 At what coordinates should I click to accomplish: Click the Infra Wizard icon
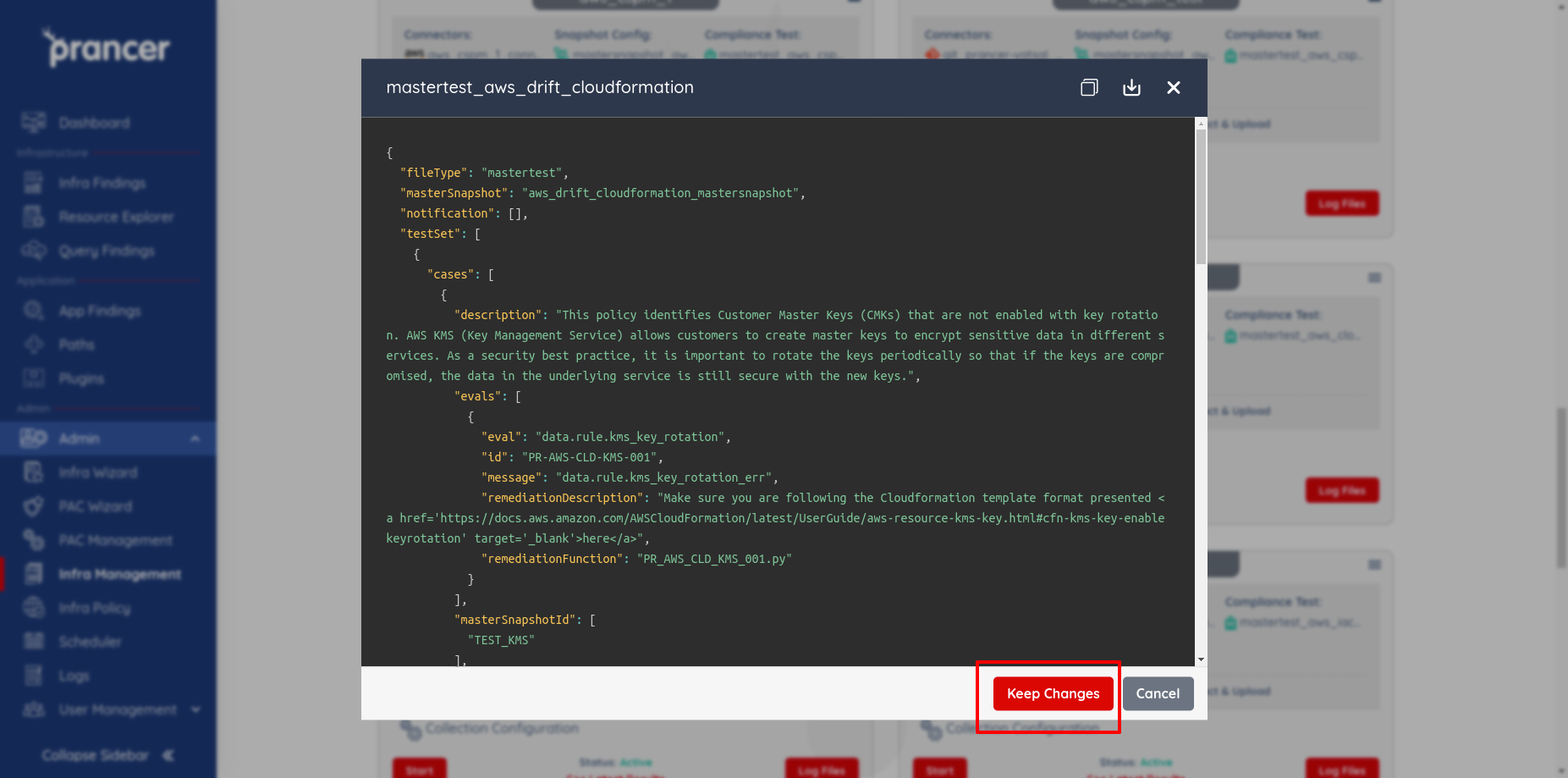point(34,472)
